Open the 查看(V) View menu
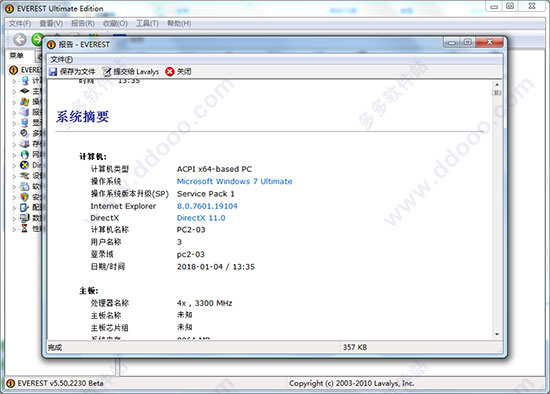This screenshot has height=394, width=550. [51, 24]
